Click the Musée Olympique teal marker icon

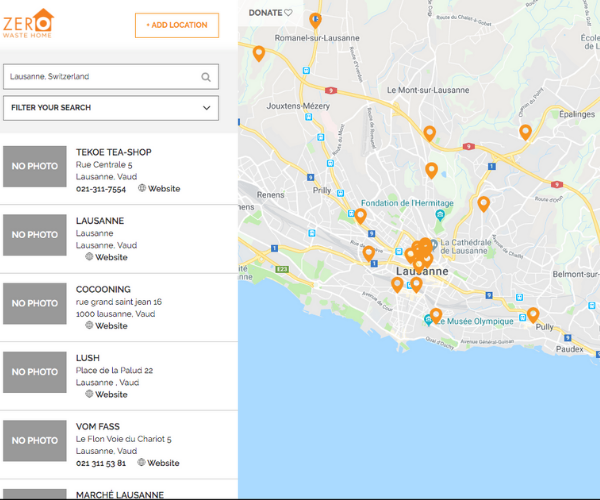point(428,320)
